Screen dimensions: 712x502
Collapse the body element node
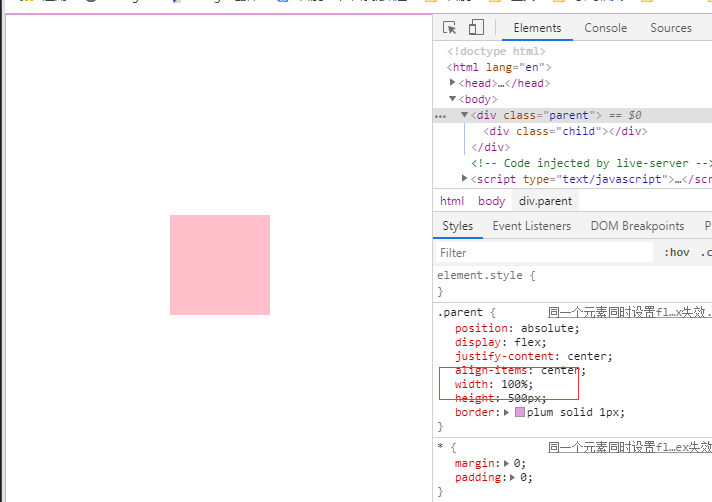452,98
